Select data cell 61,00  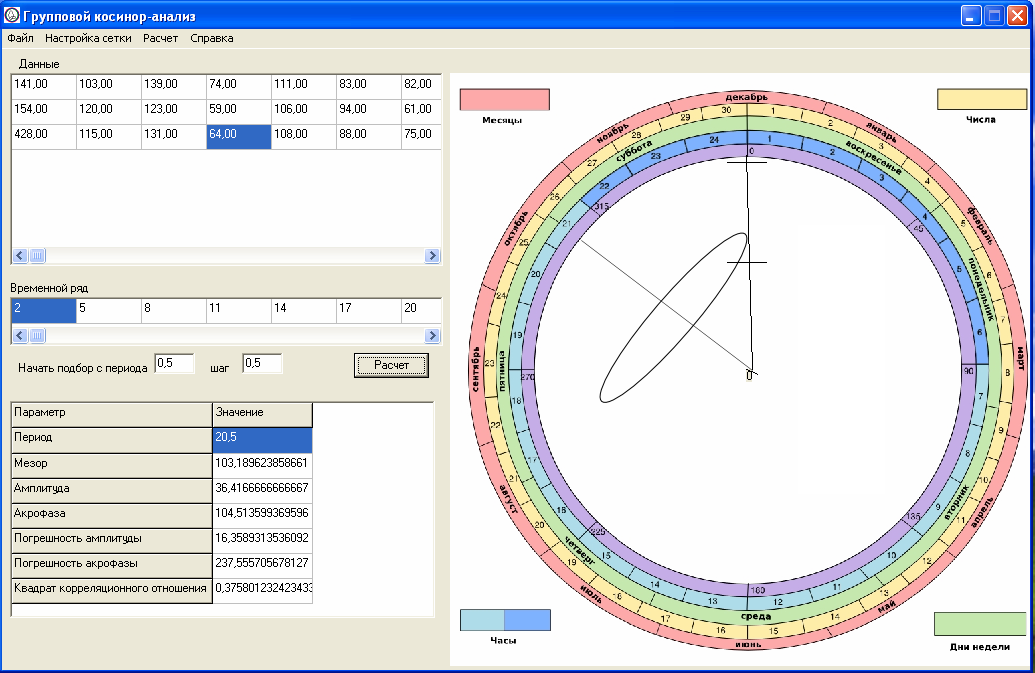(x=421, y=112)
